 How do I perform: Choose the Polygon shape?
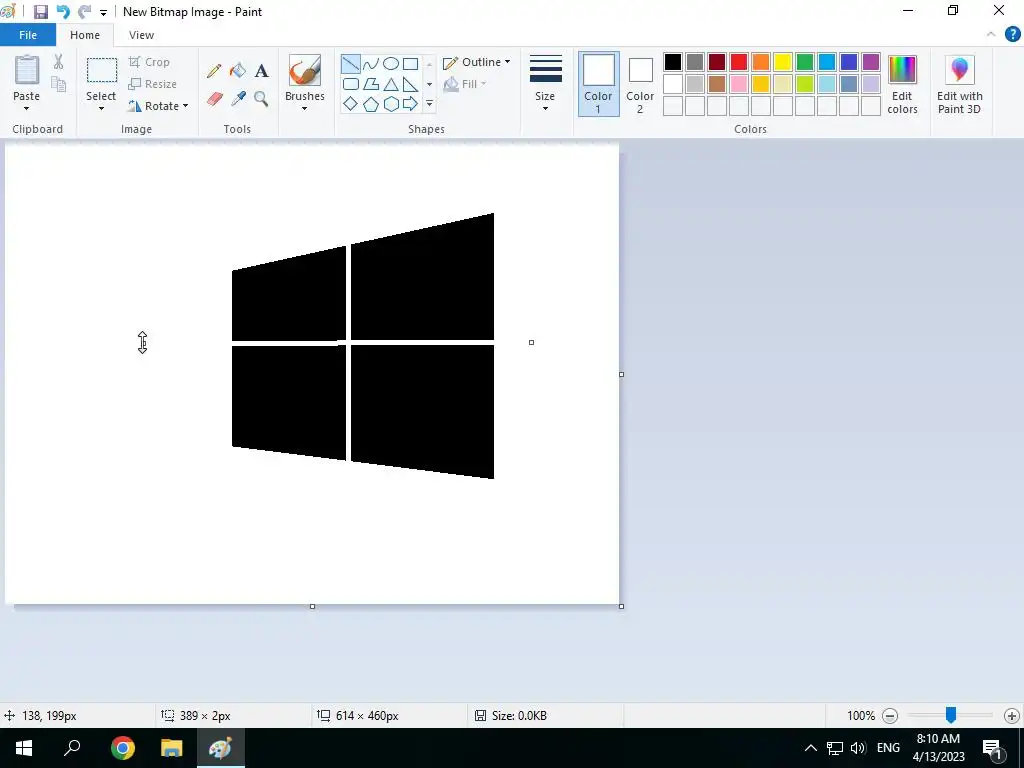coord(370,84)
